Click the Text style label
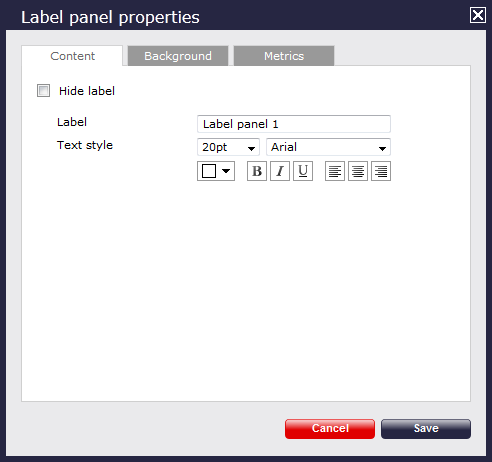492x462 pixels. [x=85, y=145]
